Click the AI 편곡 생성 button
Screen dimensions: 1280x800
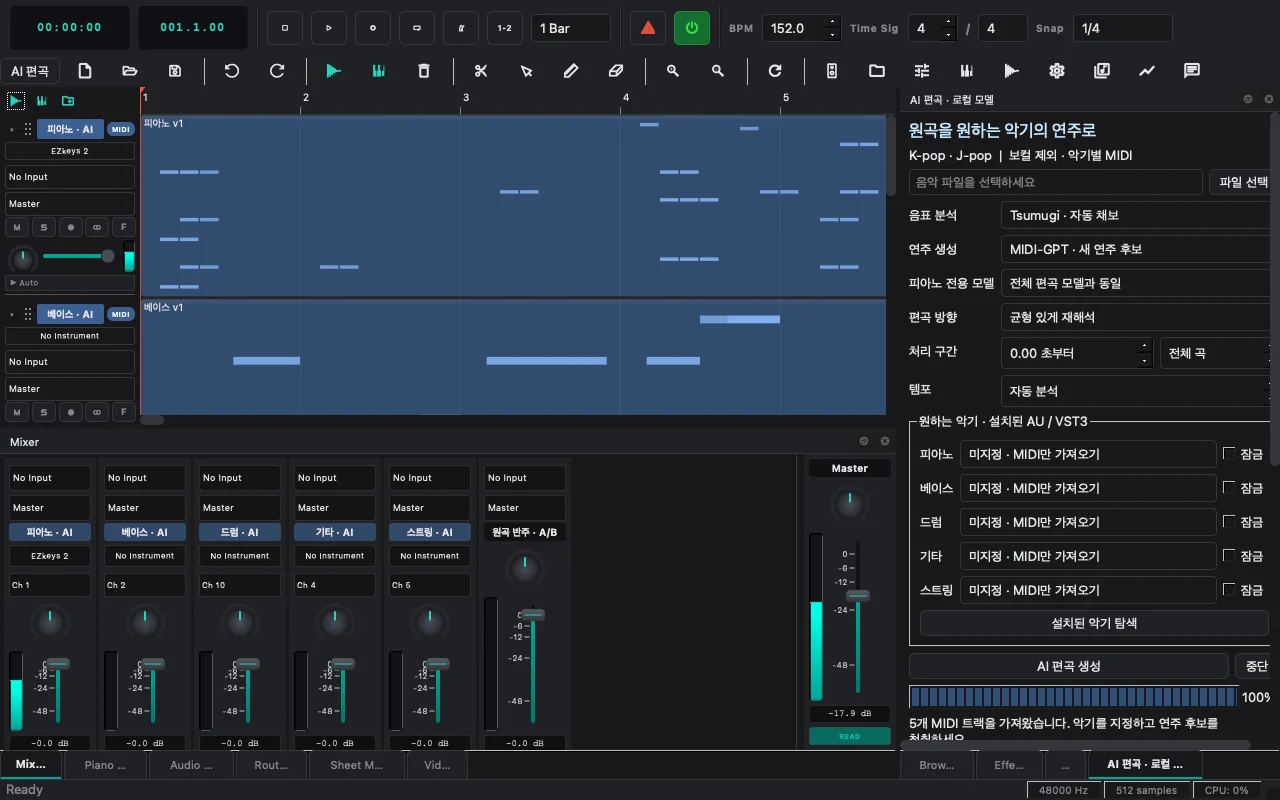point(1069,666)
